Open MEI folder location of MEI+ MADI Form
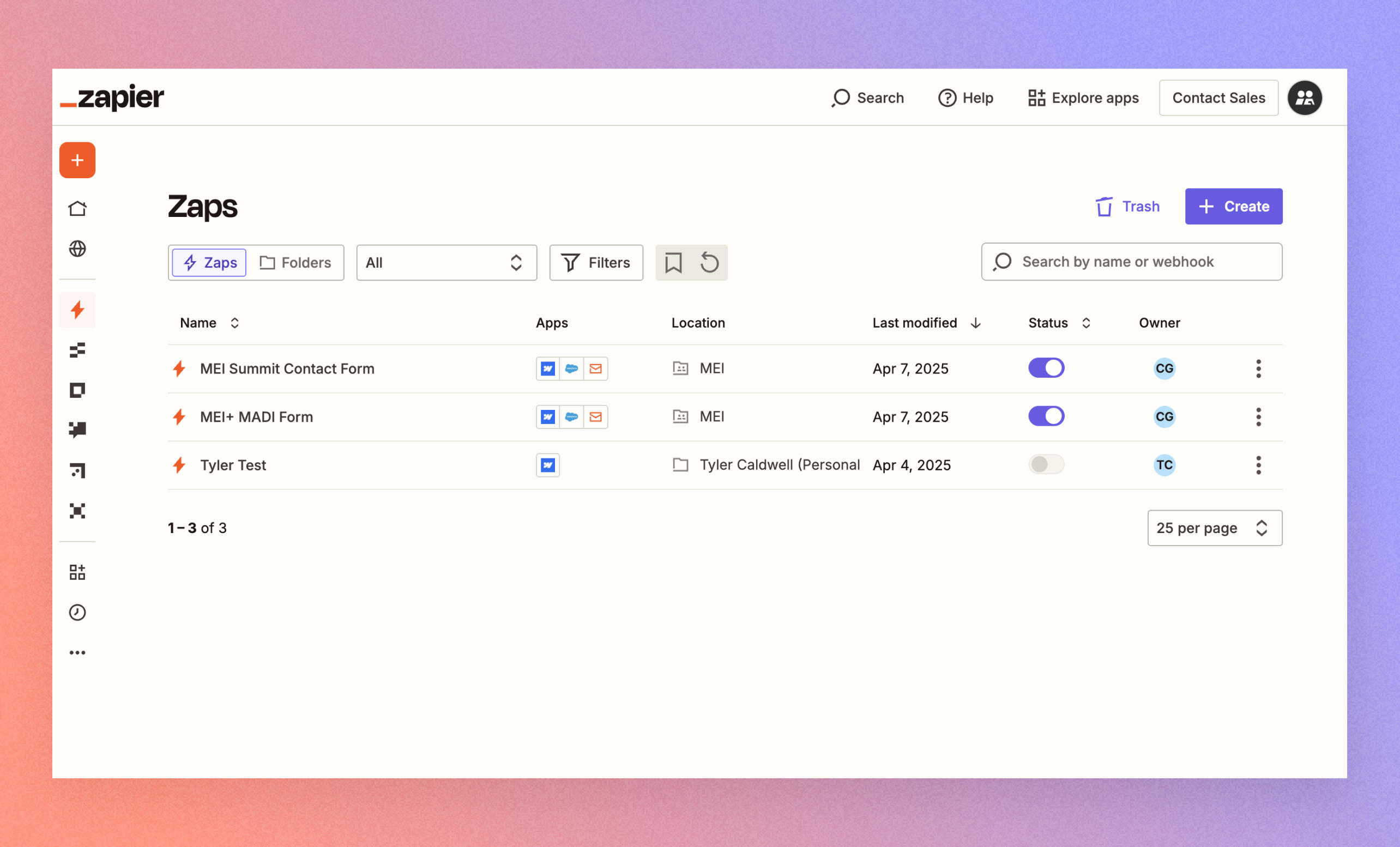This screenshot has height=847, width=1400. point(698,416)
